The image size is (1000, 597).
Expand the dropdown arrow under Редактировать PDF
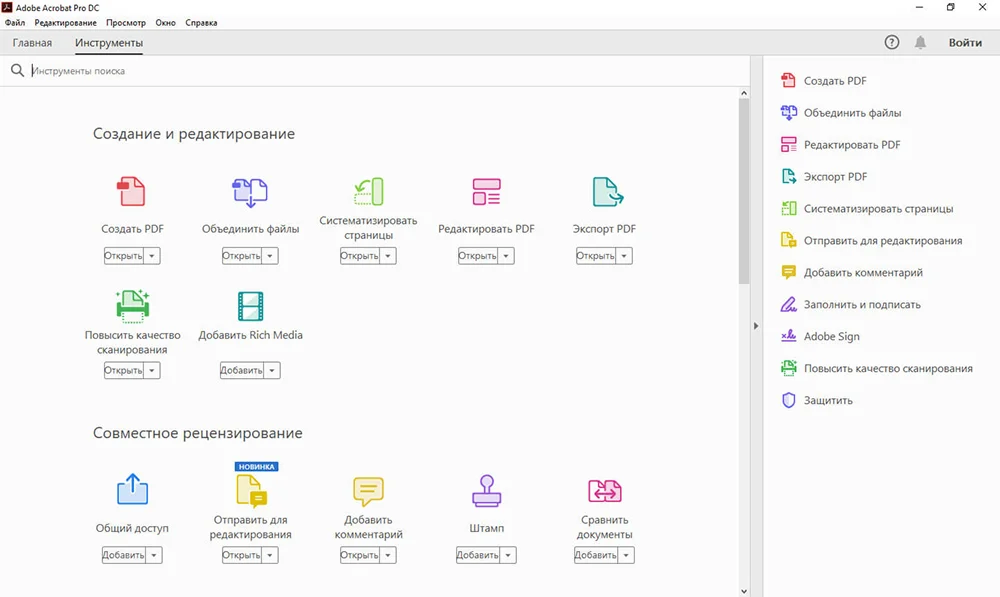506,256
